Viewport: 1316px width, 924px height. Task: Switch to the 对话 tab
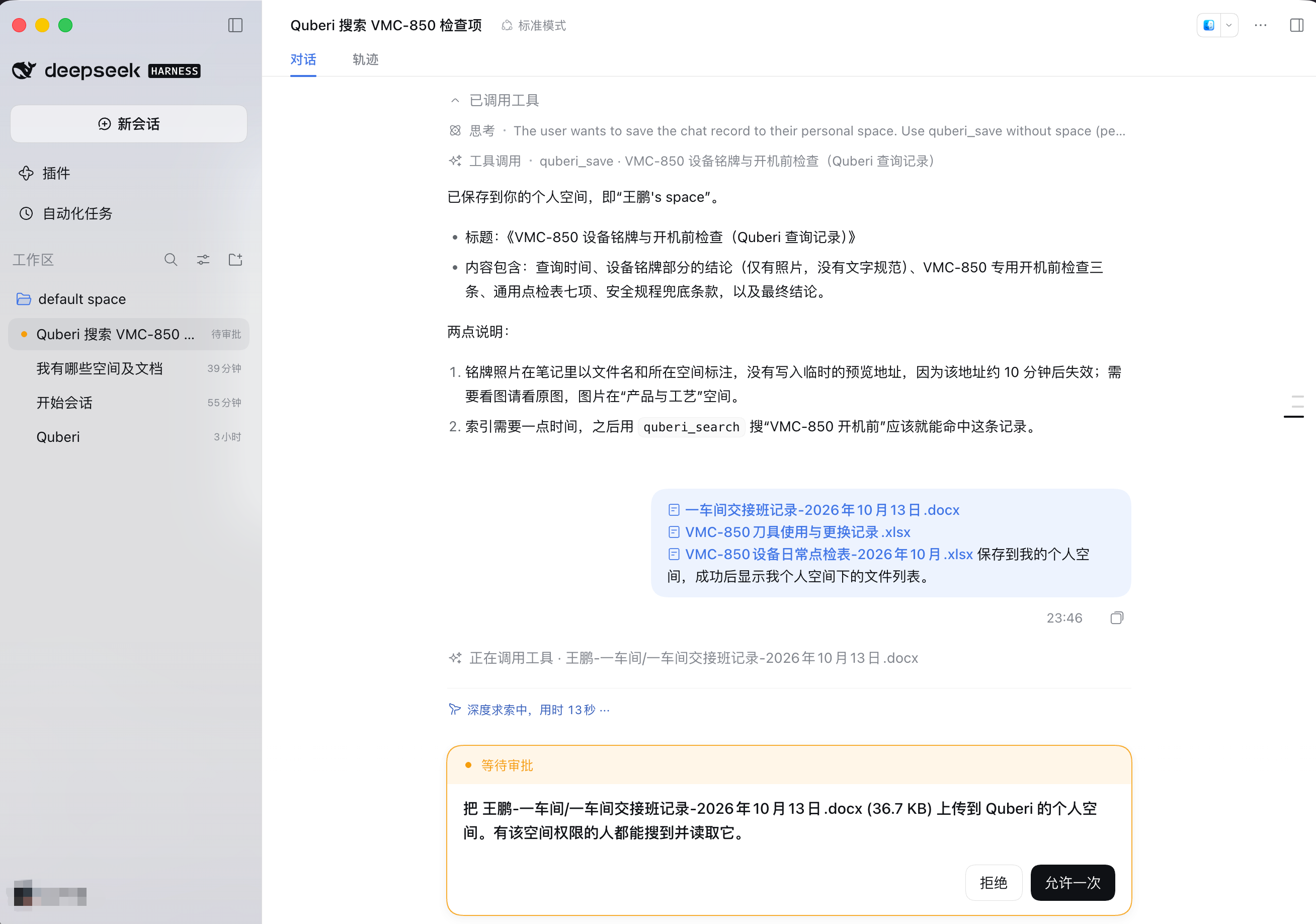303,60
